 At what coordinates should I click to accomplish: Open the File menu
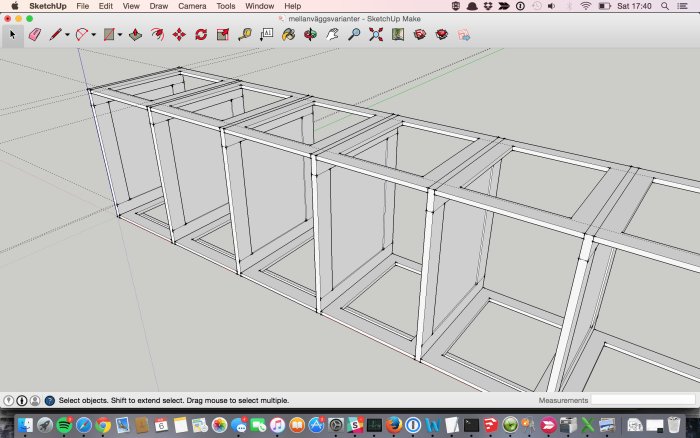tap(83, 6)
